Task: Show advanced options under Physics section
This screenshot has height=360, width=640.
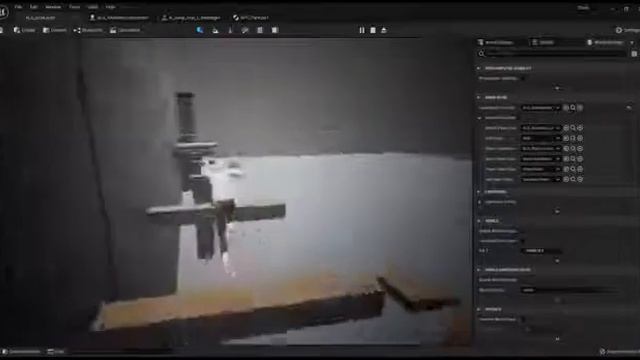Action: click(x=557, y=339)
